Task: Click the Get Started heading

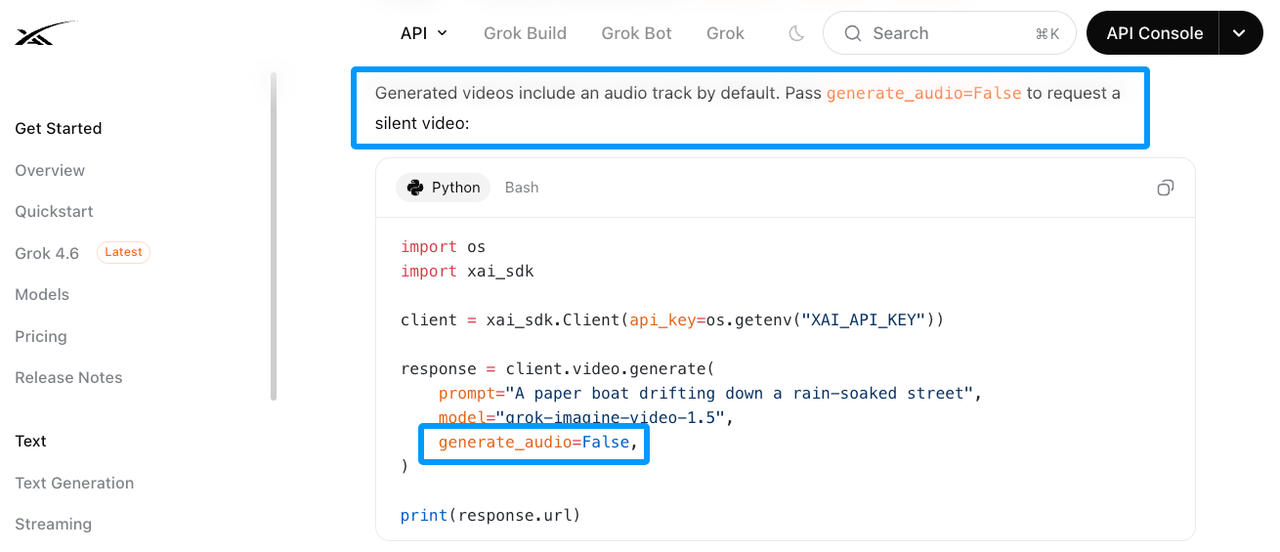Action: tap(58, 128)
